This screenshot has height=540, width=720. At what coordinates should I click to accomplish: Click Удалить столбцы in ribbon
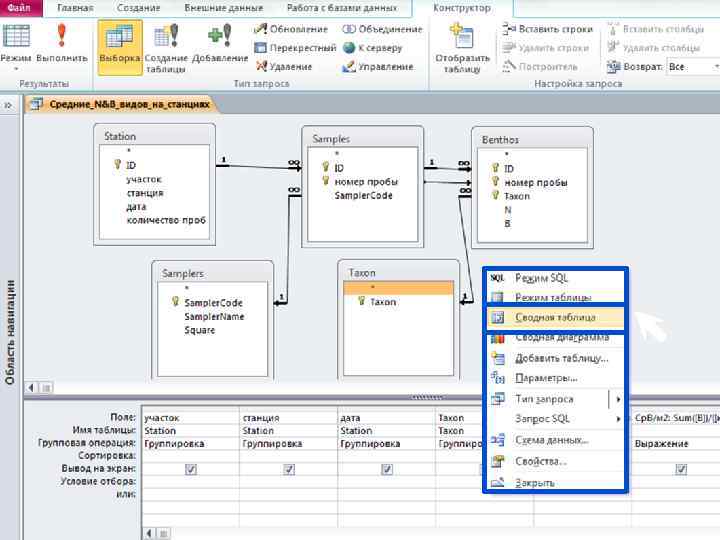(x=653, y=48)
